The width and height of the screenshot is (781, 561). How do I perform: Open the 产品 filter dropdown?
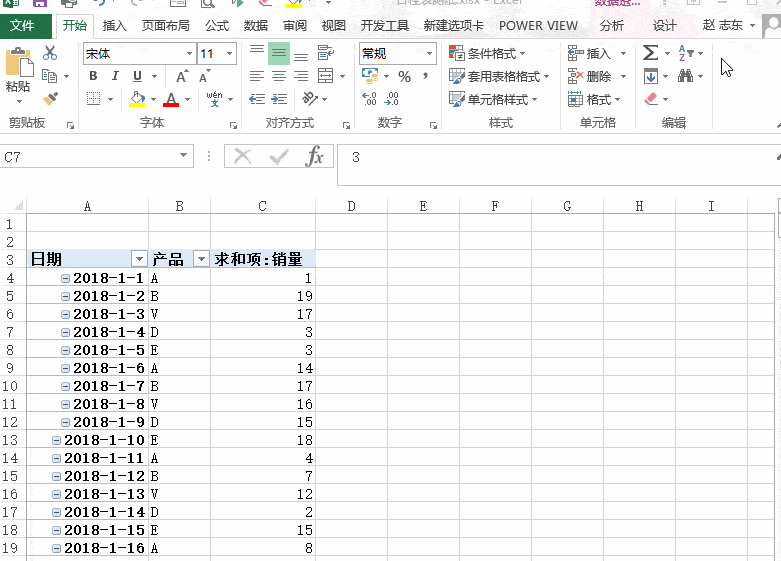point(201,259)
